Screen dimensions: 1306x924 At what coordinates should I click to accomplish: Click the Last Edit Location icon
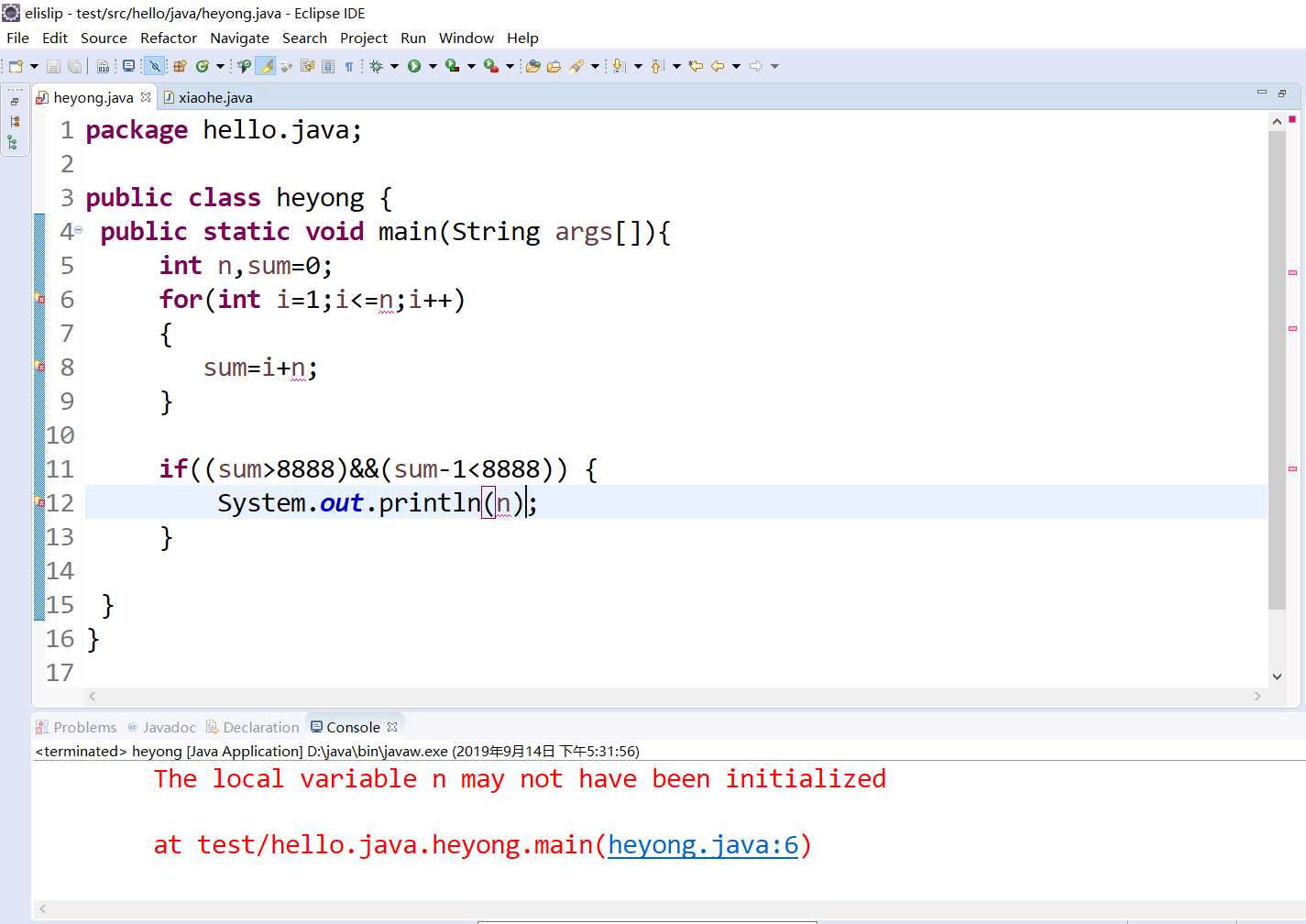tap(696, 66)
